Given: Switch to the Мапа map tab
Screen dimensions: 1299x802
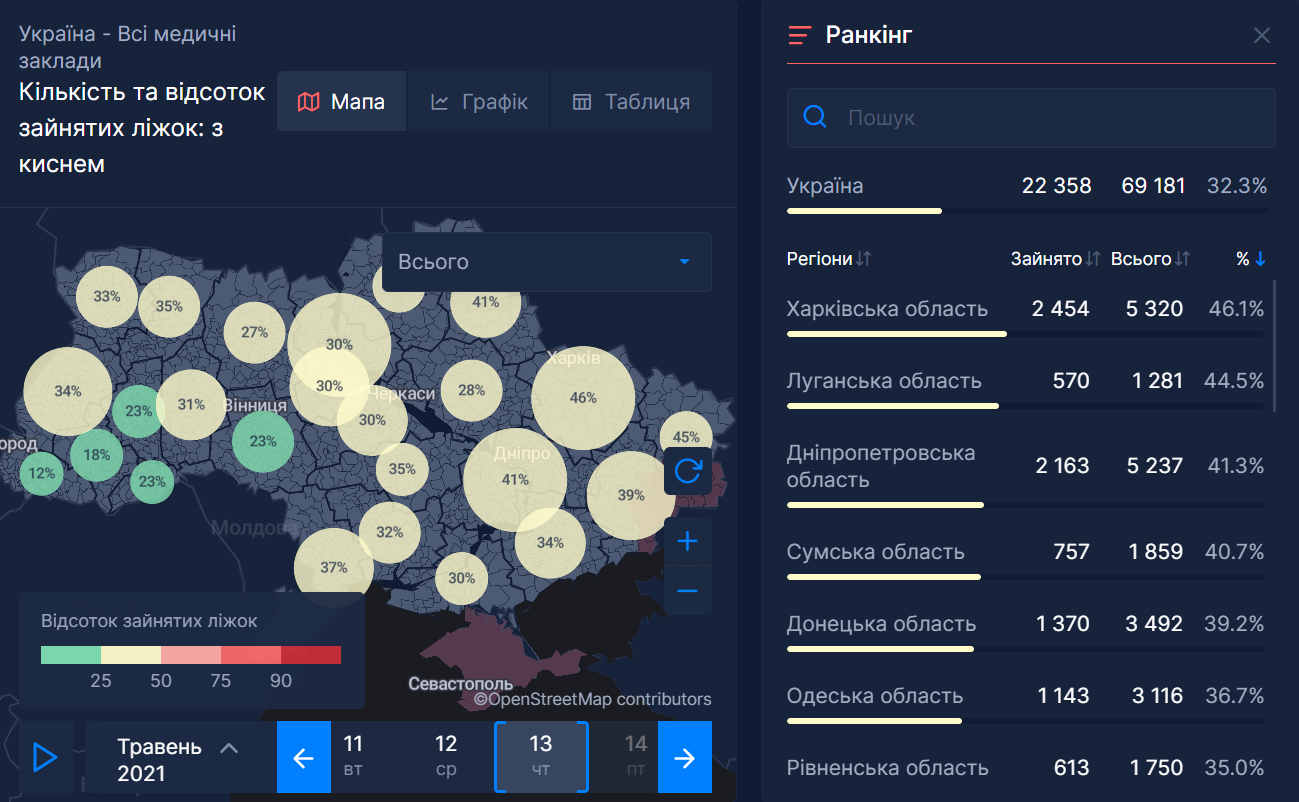Looking at the screenshot, I should (x=342, y=101).
